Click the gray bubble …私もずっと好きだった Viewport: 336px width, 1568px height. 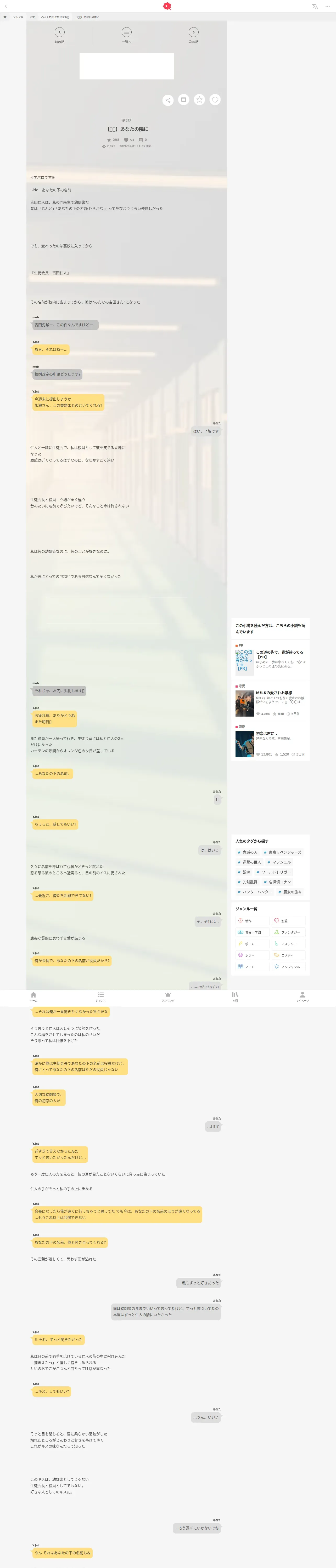(x=199, y=1283)
